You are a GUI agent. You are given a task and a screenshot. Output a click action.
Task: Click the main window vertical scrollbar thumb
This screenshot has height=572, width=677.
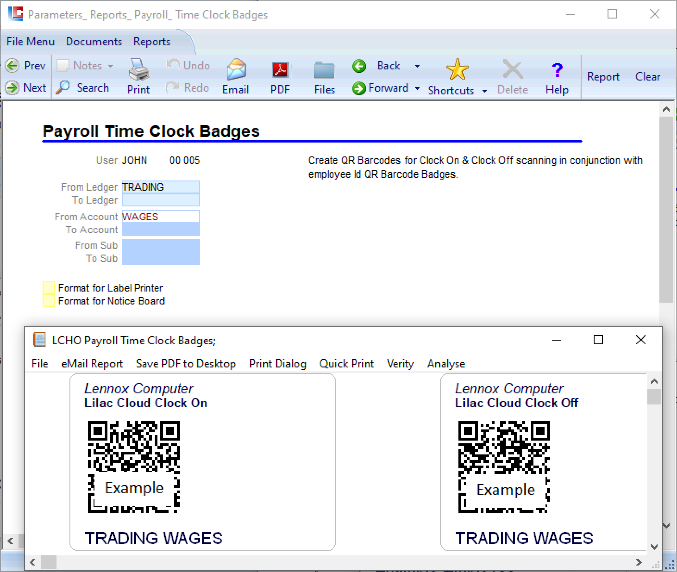(x=666, y=210)
